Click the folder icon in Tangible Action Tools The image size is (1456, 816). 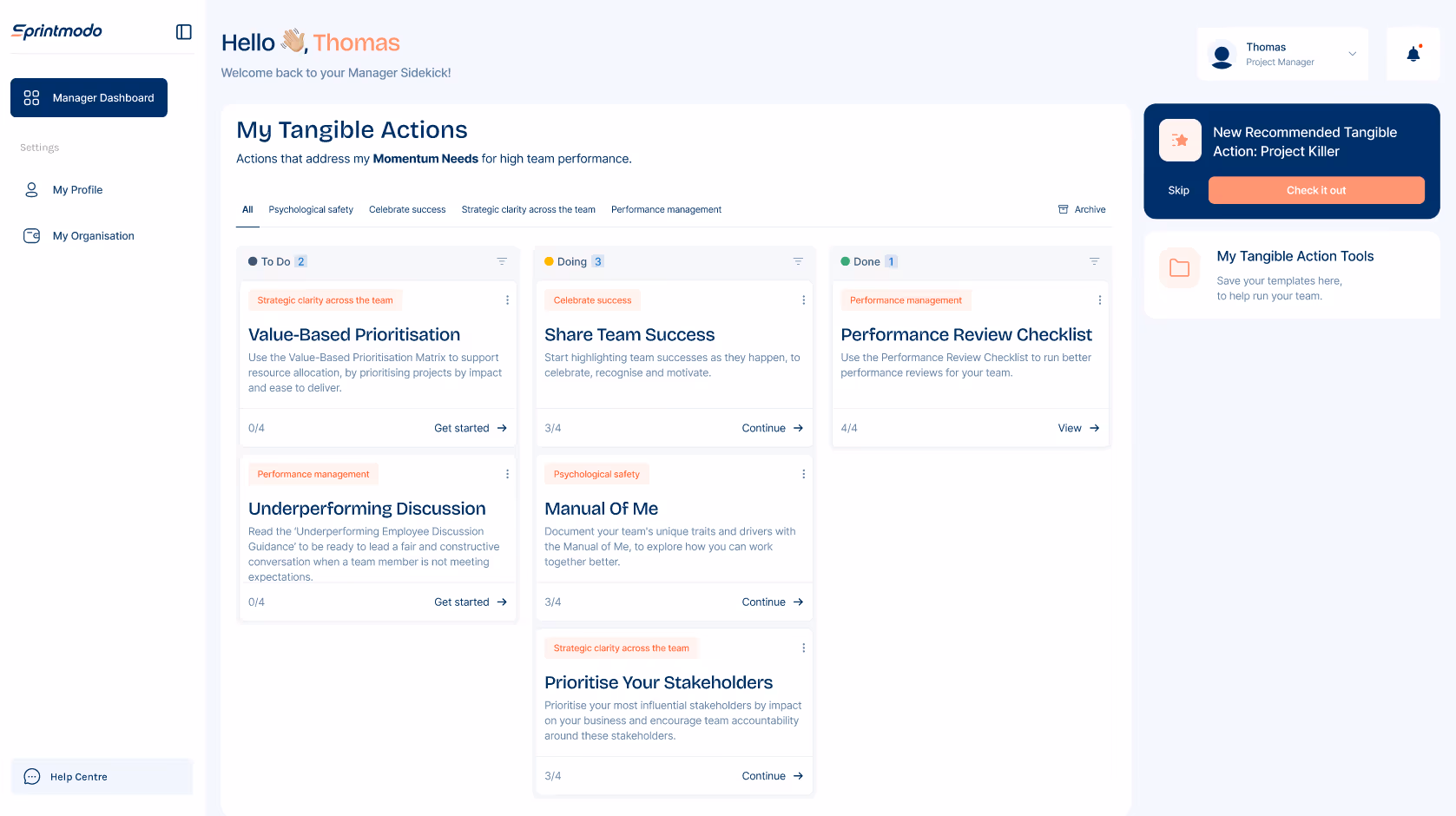pos(1179,268)
